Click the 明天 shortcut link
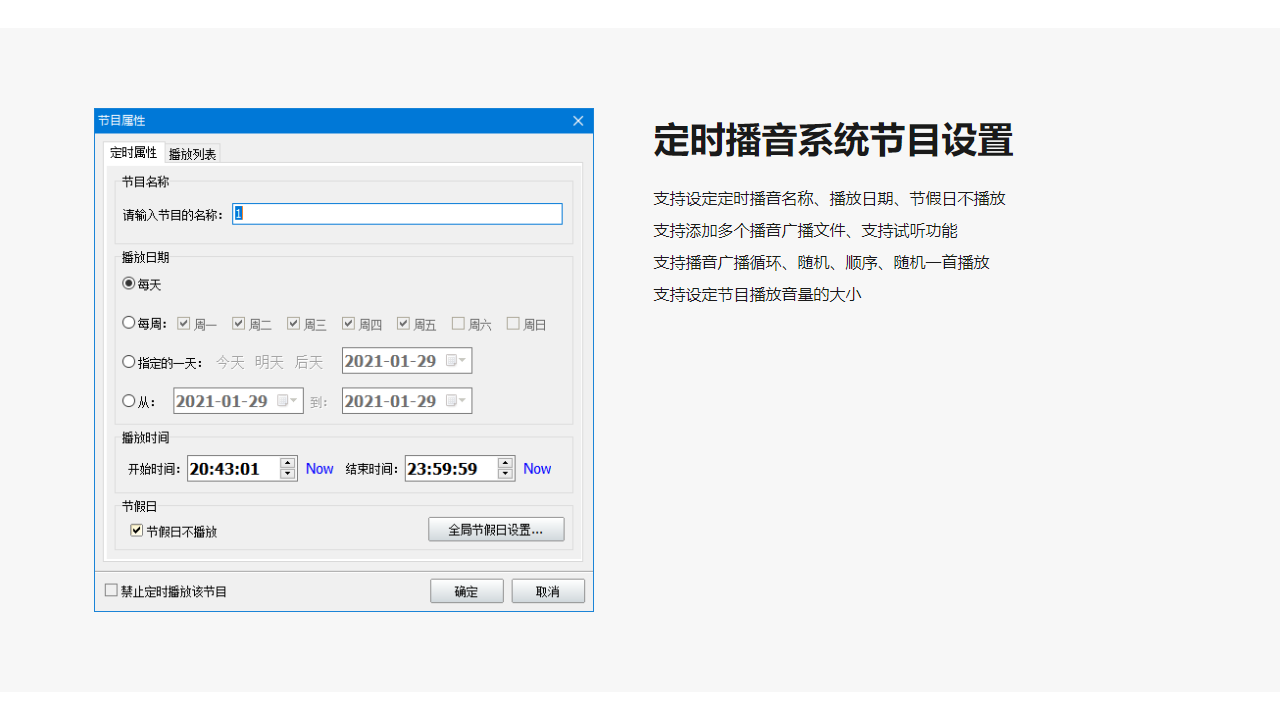1280x720 pixels. coord(269,362)
